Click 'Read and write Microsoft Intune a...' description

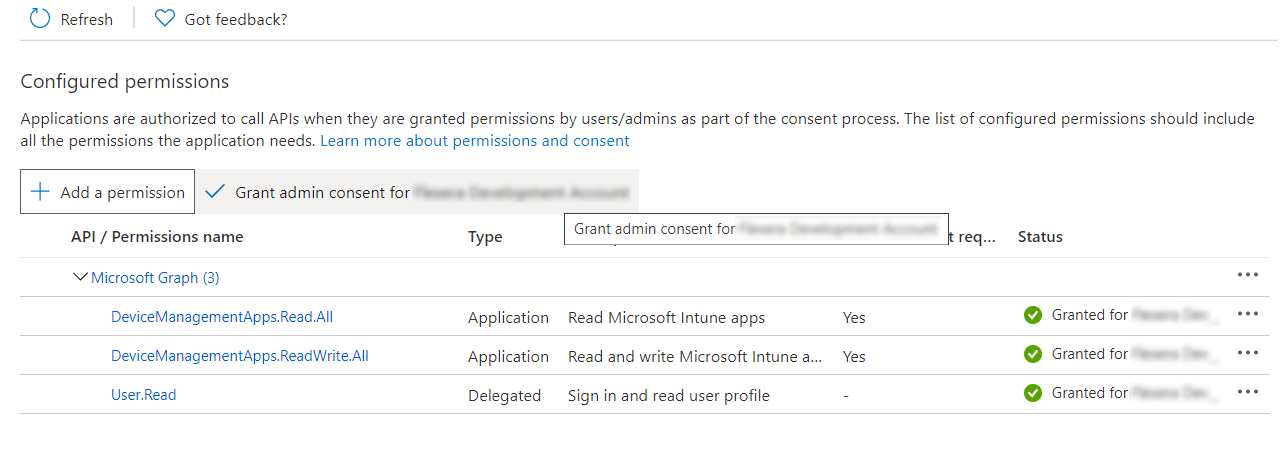click(695, 357)
